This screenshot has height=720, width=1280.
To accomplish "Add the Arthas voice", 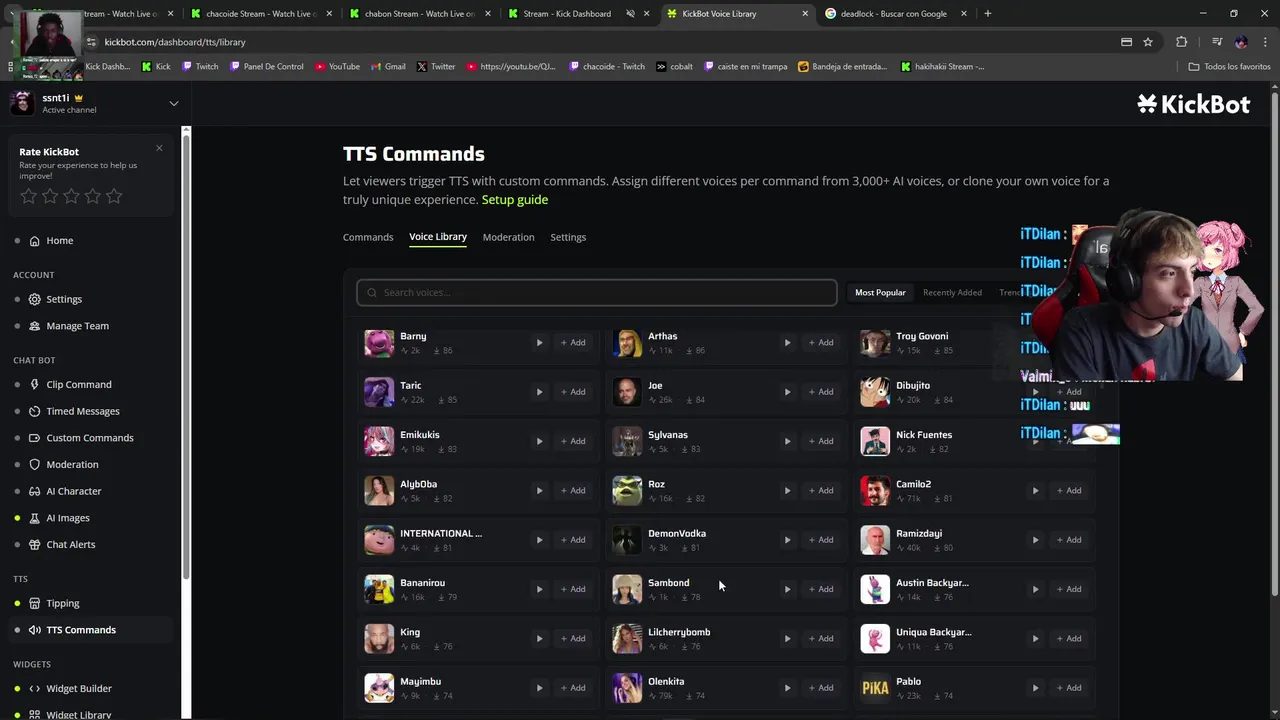I will pos(820,343).
